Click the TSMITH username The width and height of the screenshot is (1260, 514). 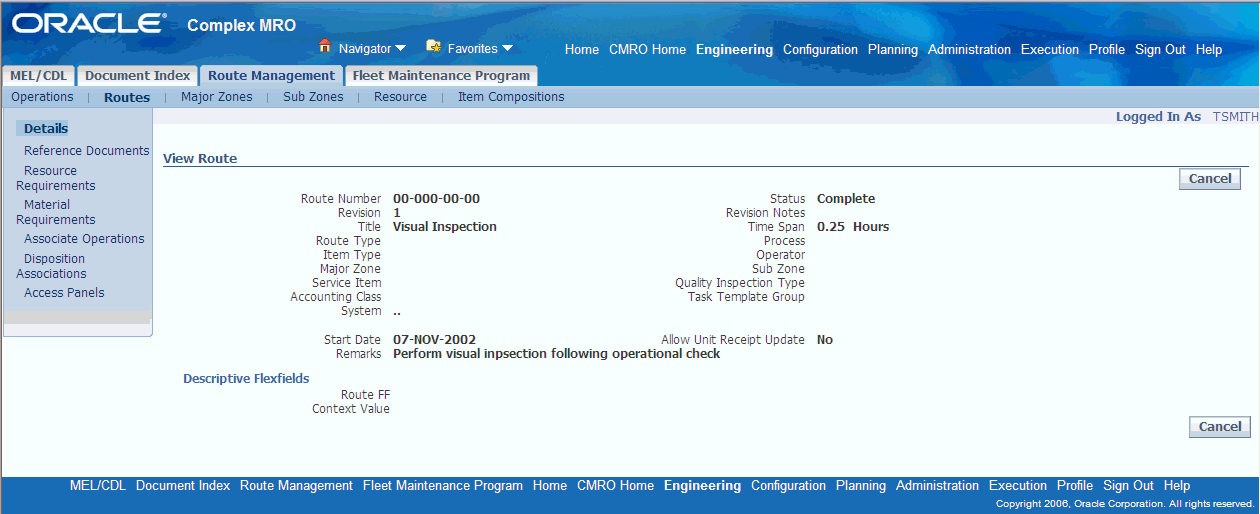click(1236, 117)
